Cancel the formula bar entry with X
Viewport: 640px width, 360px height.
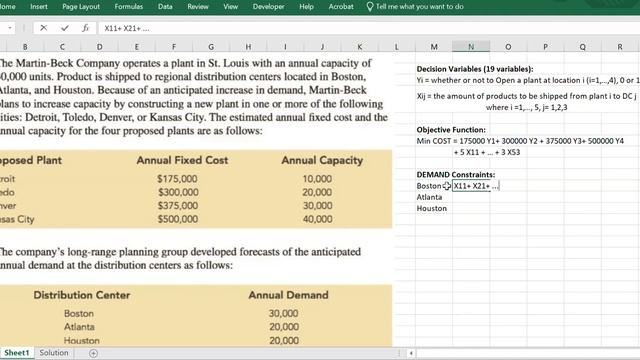[44, 28]
